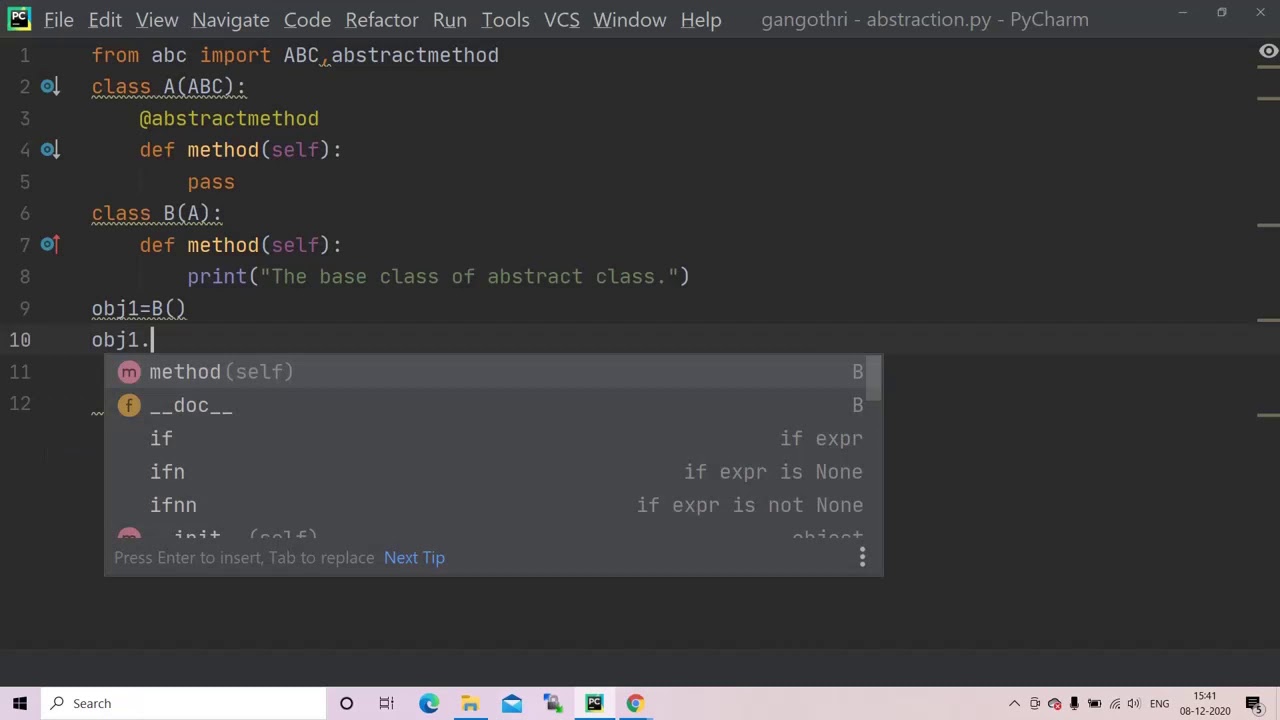Click the completion list scrollbar thumb

tap(874, 379)
